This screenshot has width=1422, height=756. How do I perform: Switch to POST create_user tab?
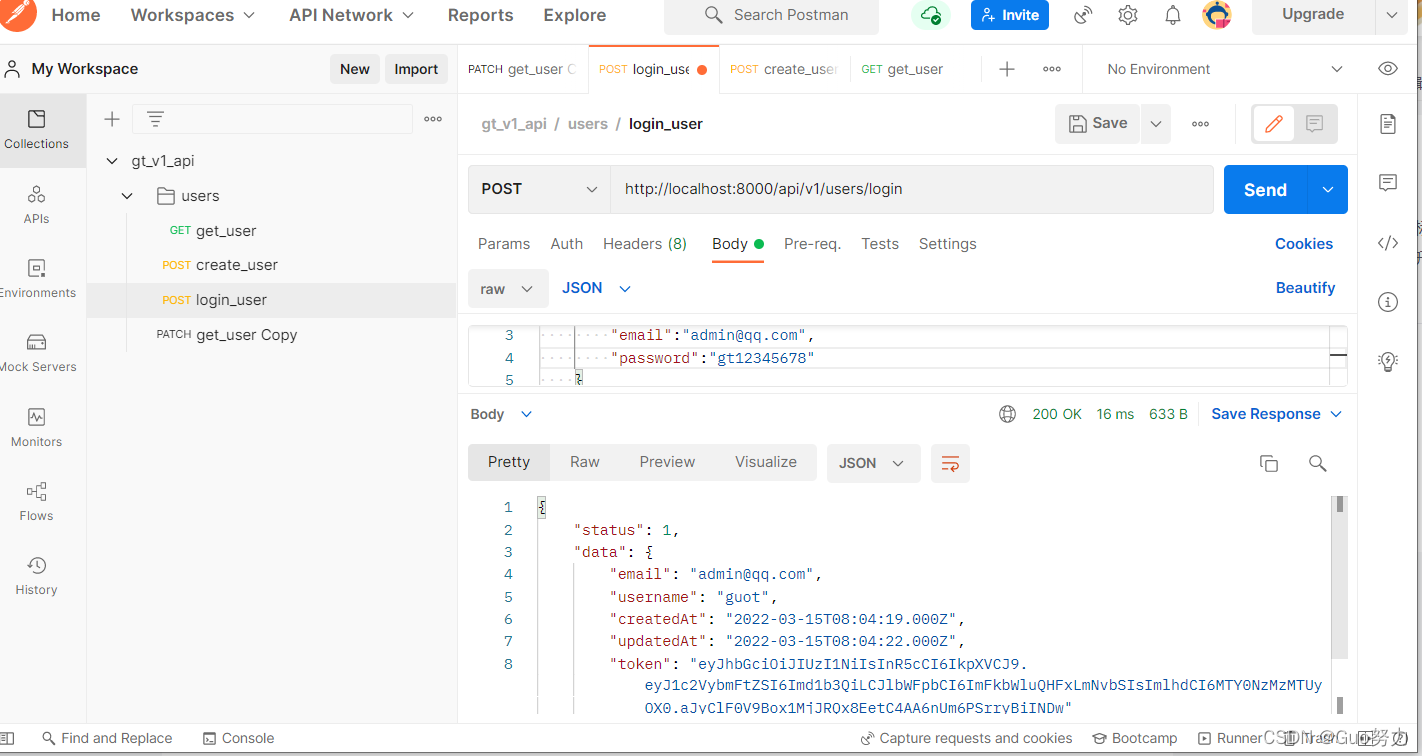(x=784, y=69)
